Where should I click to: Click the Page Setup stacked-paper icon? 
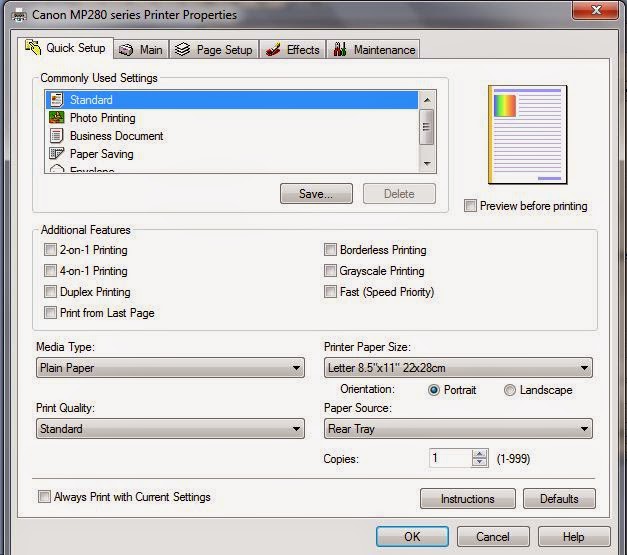coord(182,50)
